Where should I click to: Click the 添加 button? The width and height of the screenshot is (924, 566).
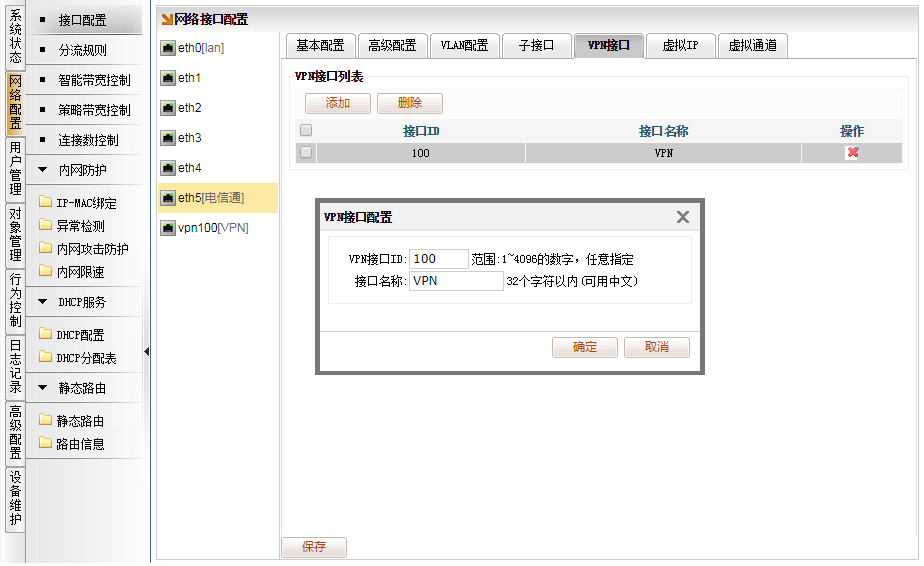point(338,103)
